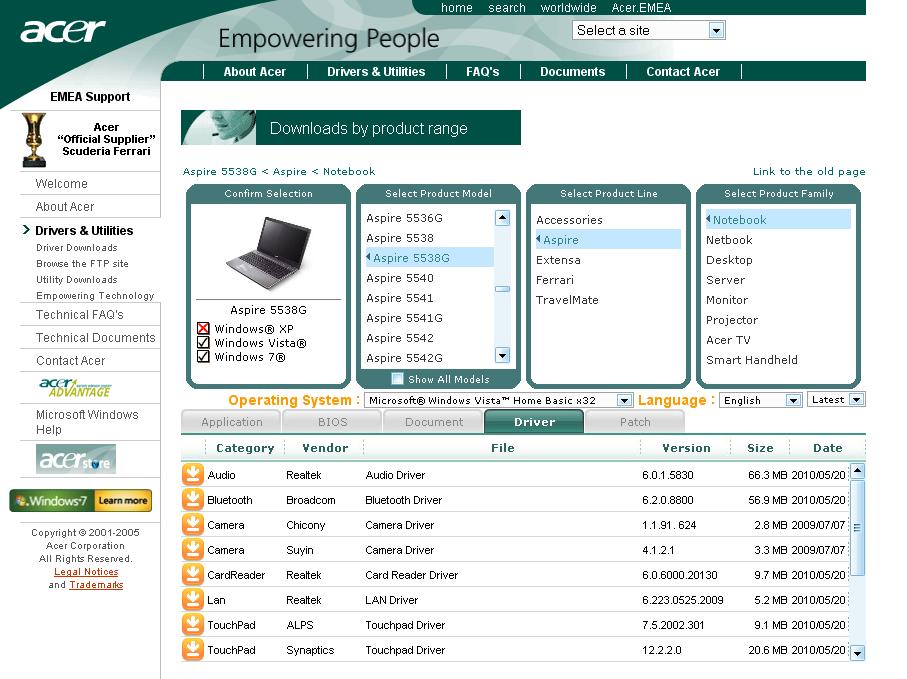Viewport: 907px width, 679px height.
Task: Click the driver table scroll up arrow
Action: pos(857,471)
